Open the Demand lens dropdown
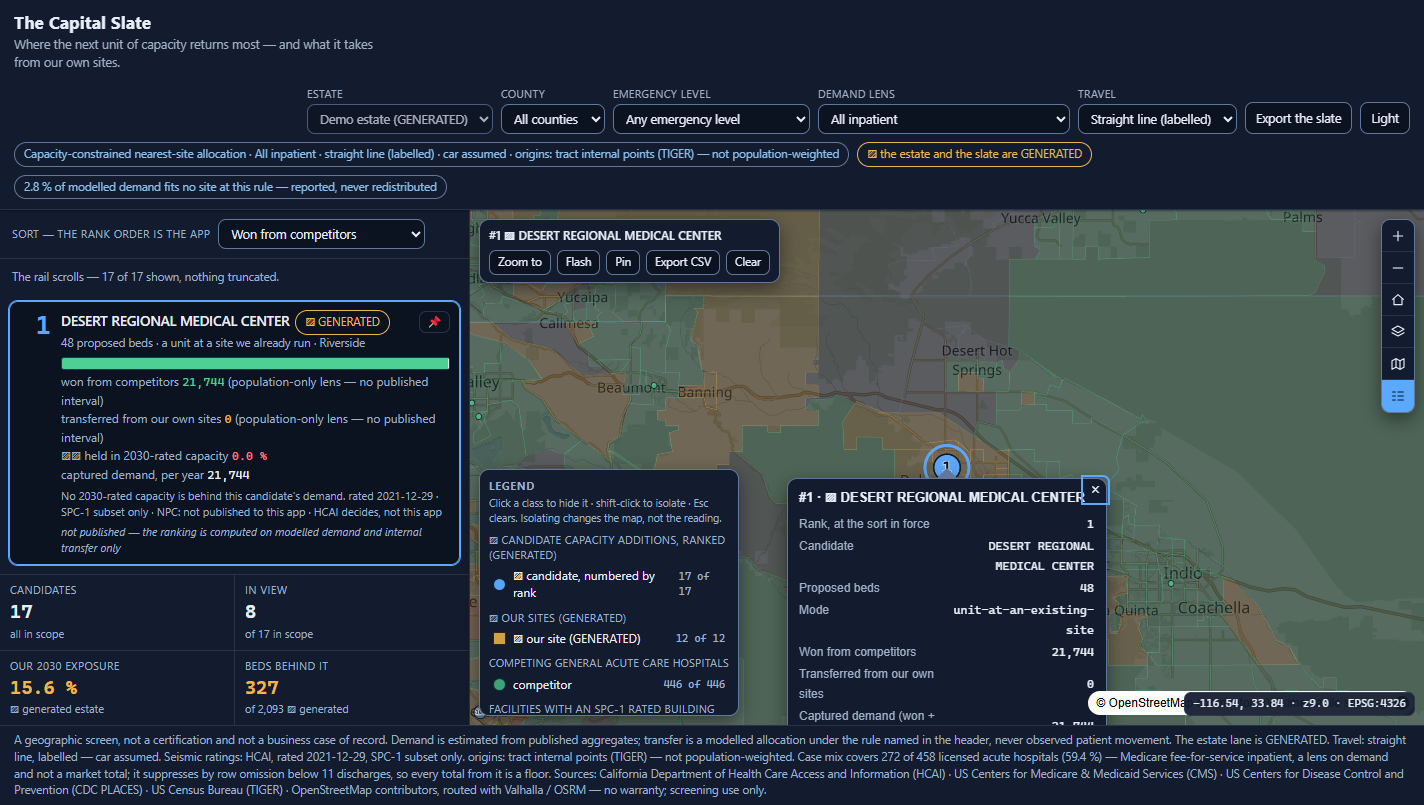This screenshot has width=1424, height=805. (x=944, y=119)
